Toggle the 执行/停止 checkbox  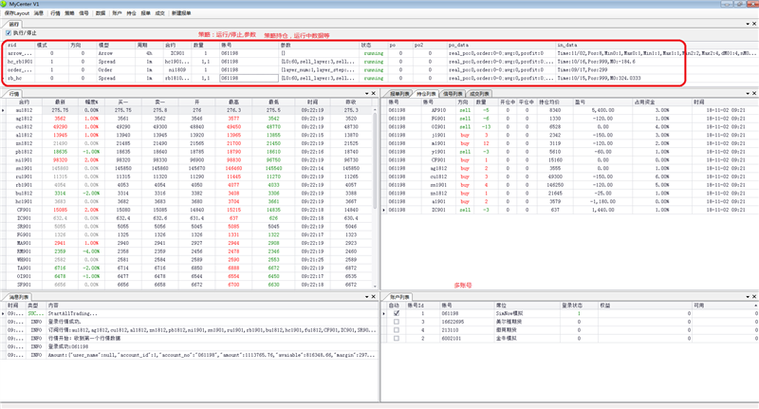pos(9,33)
